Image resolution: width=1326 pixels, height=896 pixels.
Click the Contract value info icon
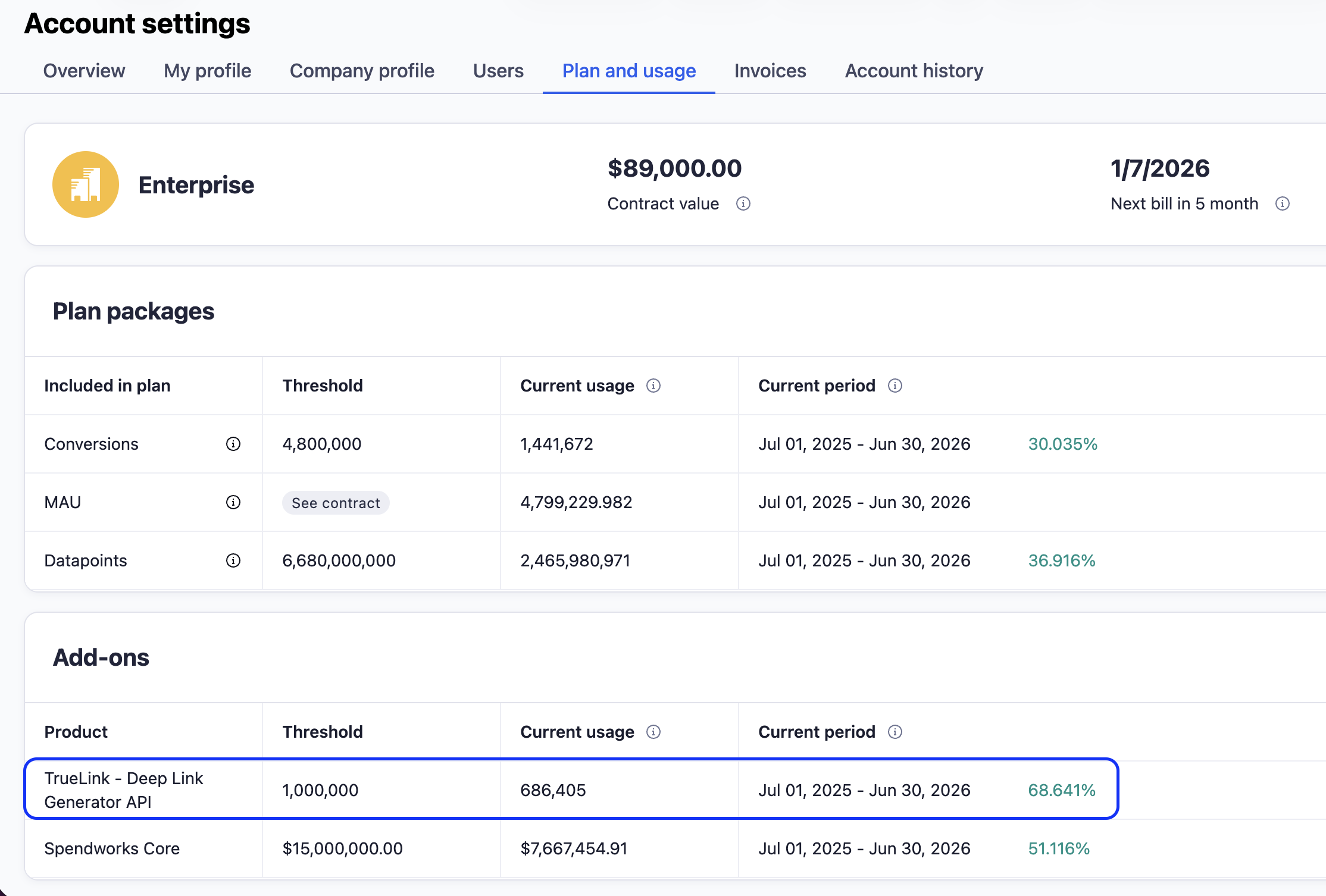tap(743, 204)
